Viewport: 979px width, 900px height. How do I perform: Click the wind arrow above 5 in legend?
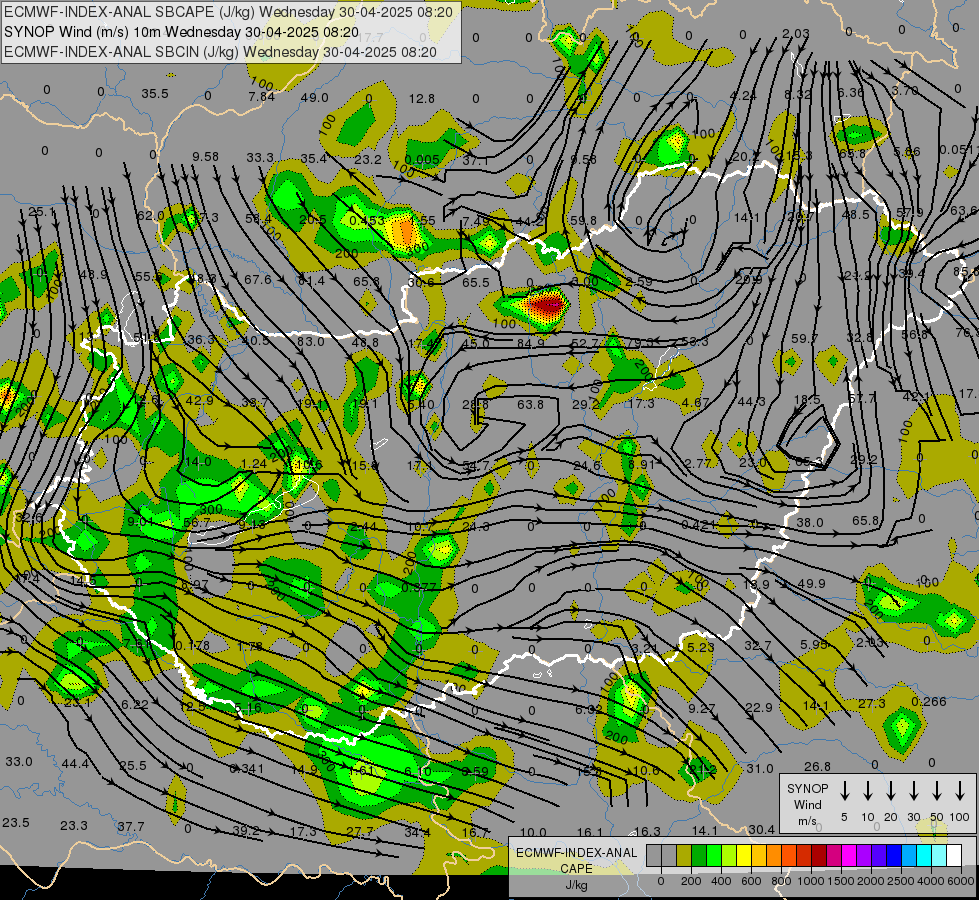(844, 791)
